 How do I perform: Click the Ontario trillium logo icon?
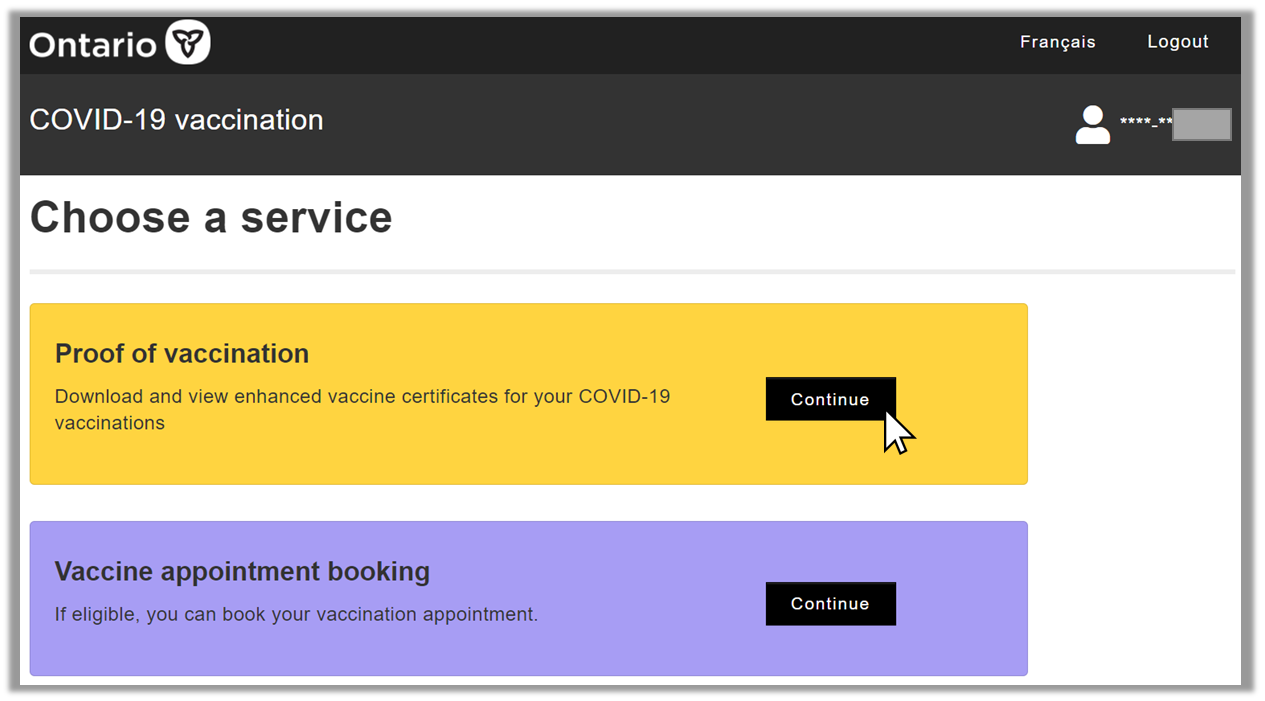point(187,43)
